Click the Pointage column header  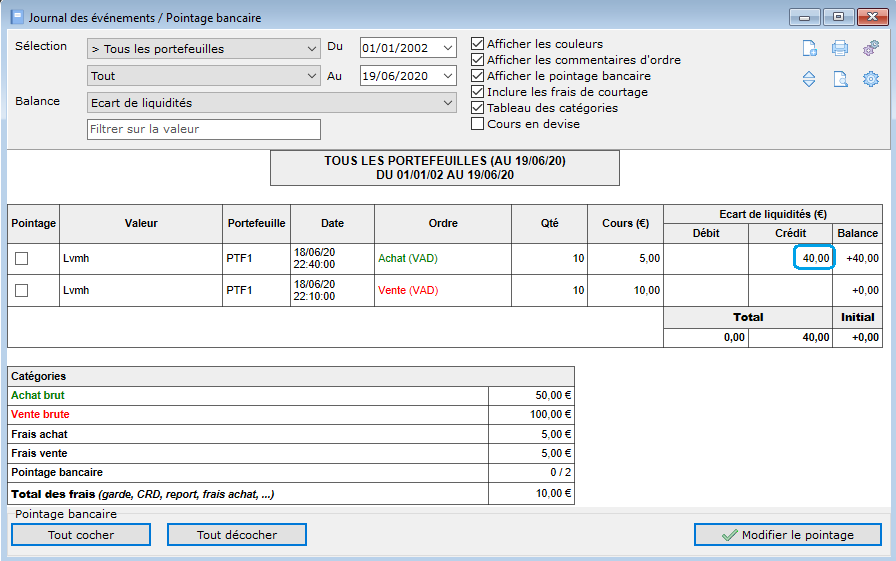click(x=34, y=223)
